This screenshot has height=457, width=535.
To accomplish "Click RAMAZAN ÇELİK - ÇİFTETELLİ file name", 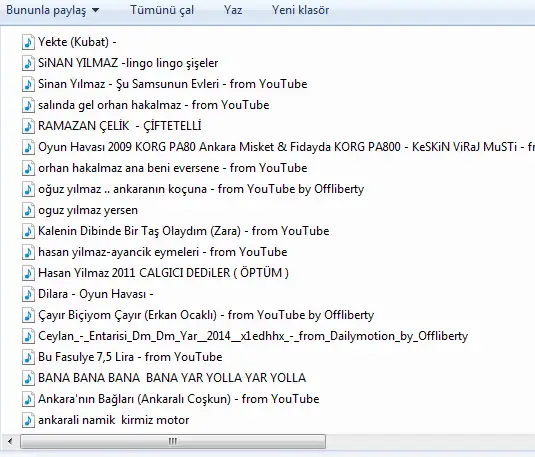I will pyautogui.click(x=119, y=126).
